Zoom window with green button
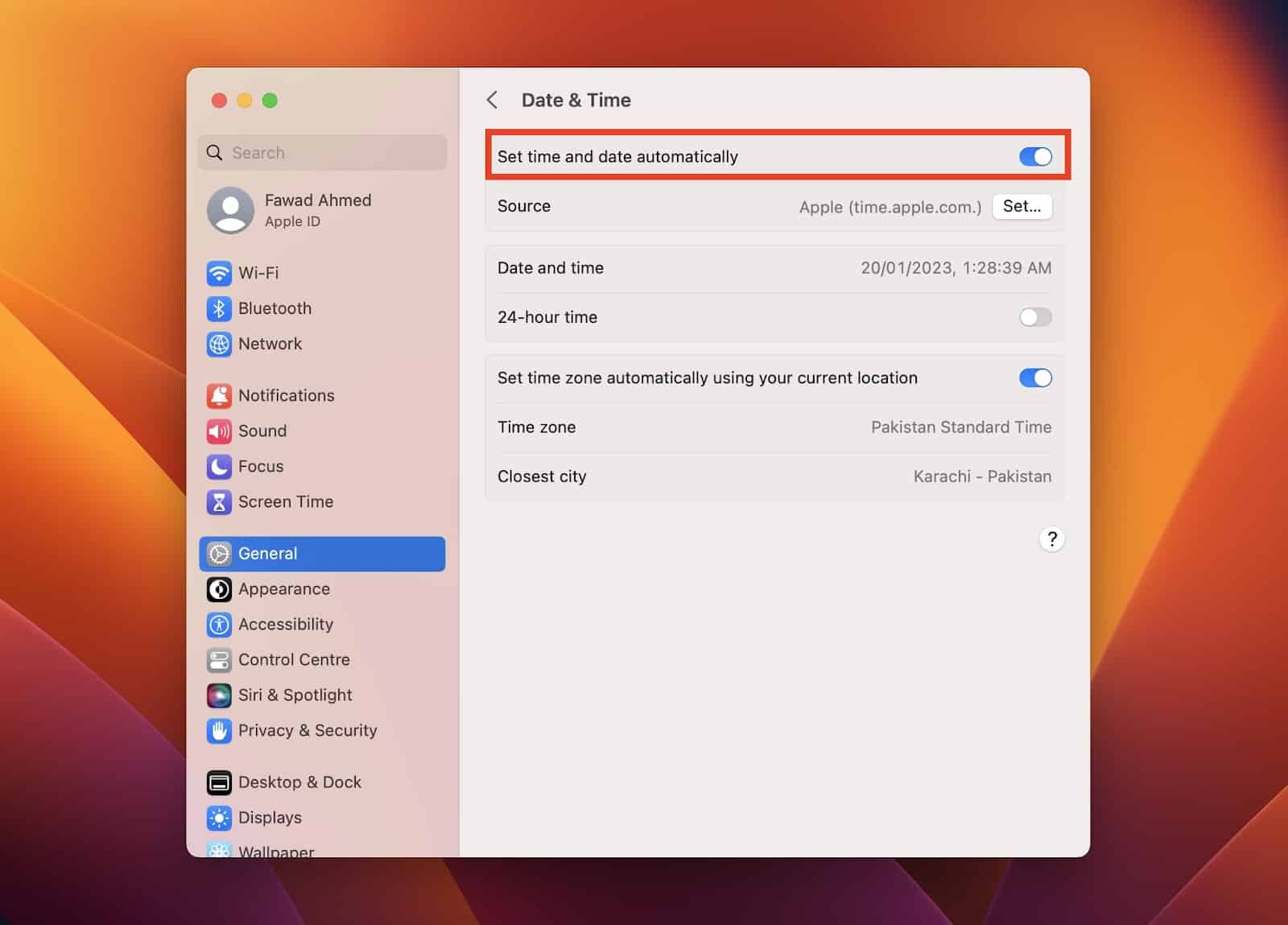Image resolution: width=1288 pixels, height=925 pixels. (x=270, y=100)
